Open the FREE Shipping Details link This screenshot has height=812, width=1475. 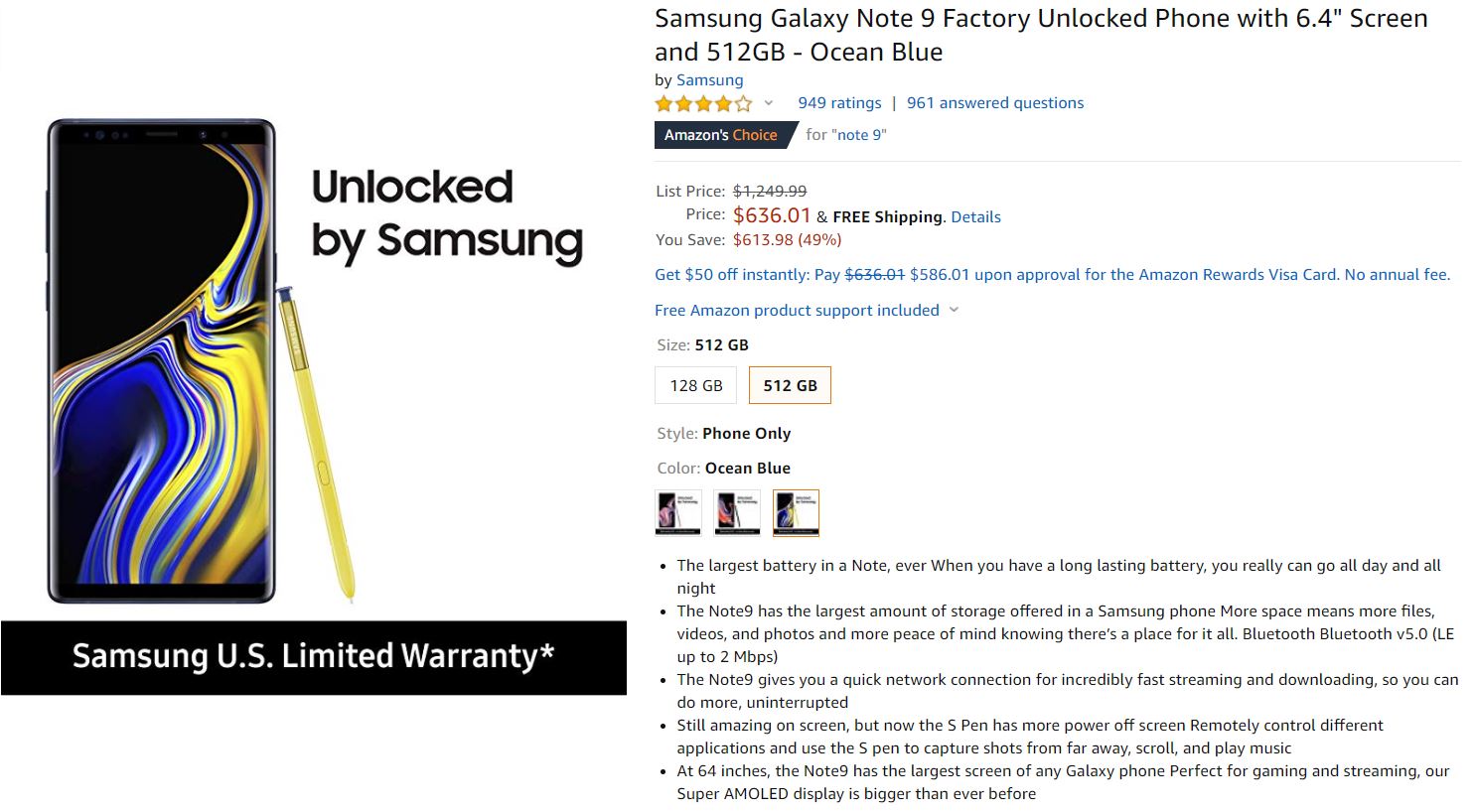click(x=975, y=217)
